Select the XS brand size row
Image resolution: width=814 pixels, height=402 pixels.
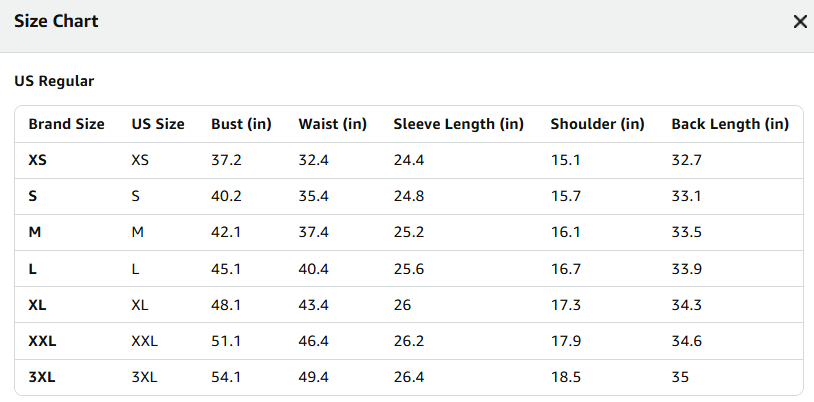click(x=409, y=160)
